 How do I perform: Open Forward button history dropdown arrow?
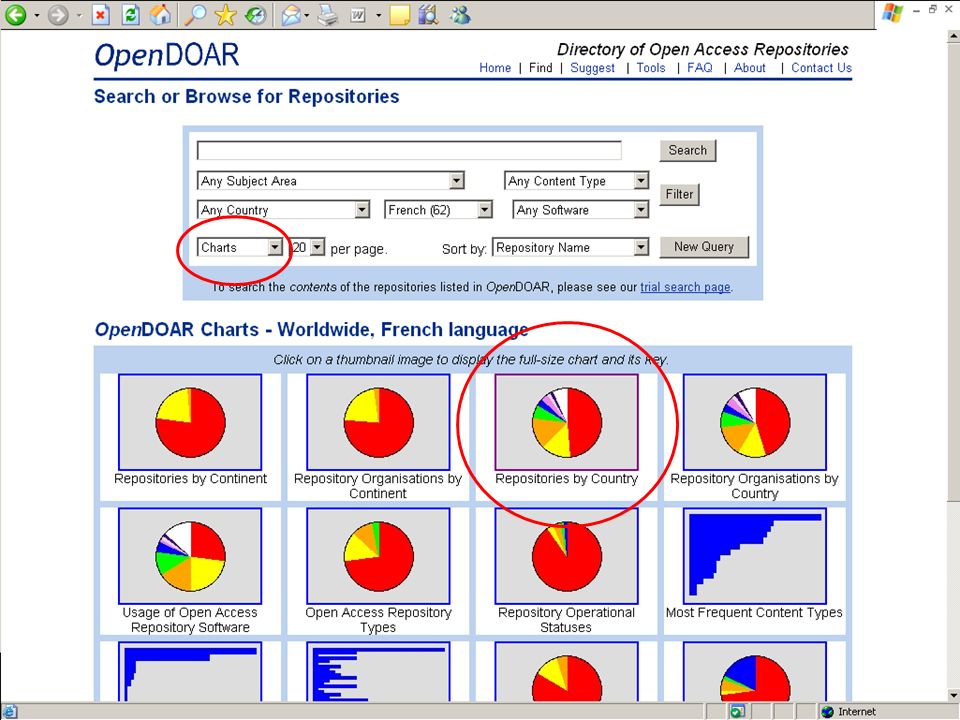point(78,15)
